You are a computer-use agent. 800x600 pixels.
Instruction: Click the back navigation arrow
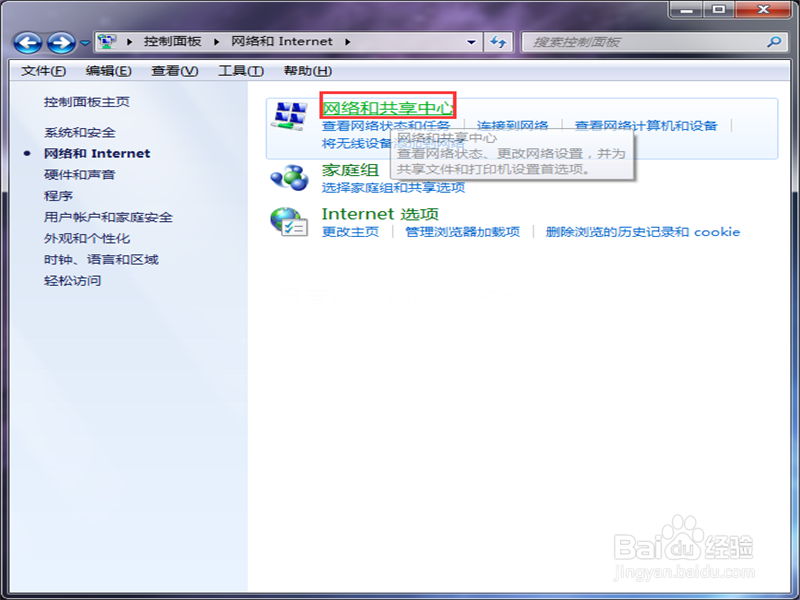[26, 42]
